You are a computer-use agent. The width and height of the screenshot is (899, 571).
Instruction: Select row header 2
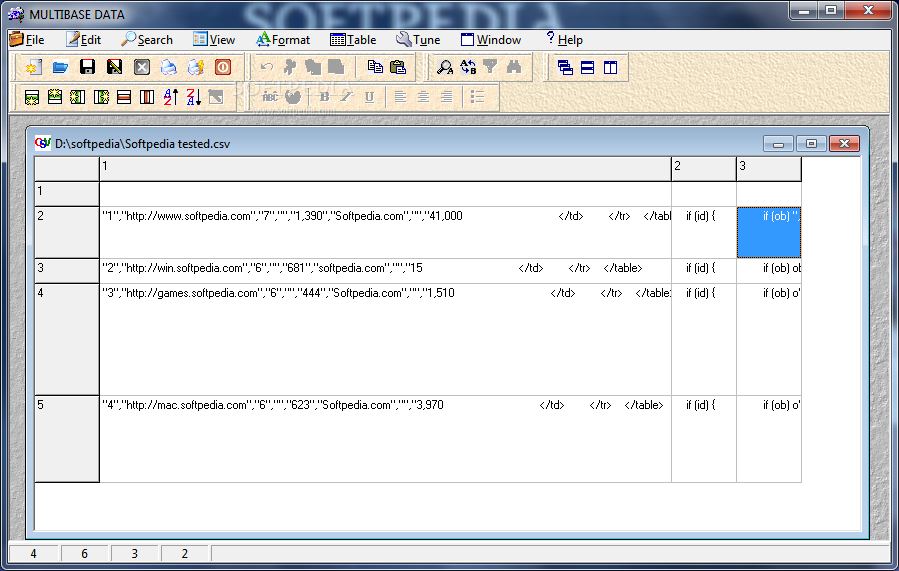tap(67, 232)
